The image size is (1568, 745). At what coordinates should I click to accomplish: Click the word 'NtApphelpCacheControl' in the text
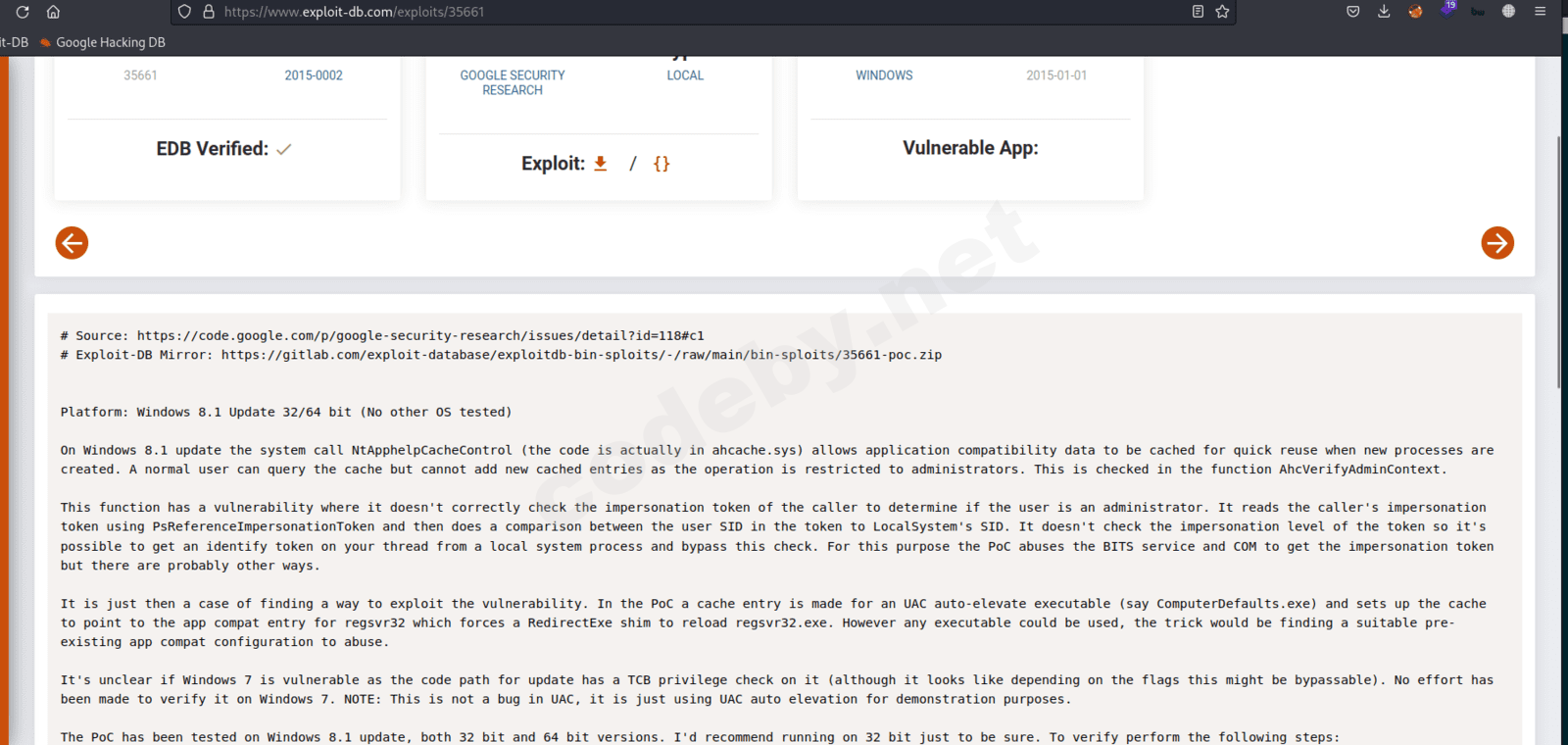pyautogui.click(x=432, y=450)
